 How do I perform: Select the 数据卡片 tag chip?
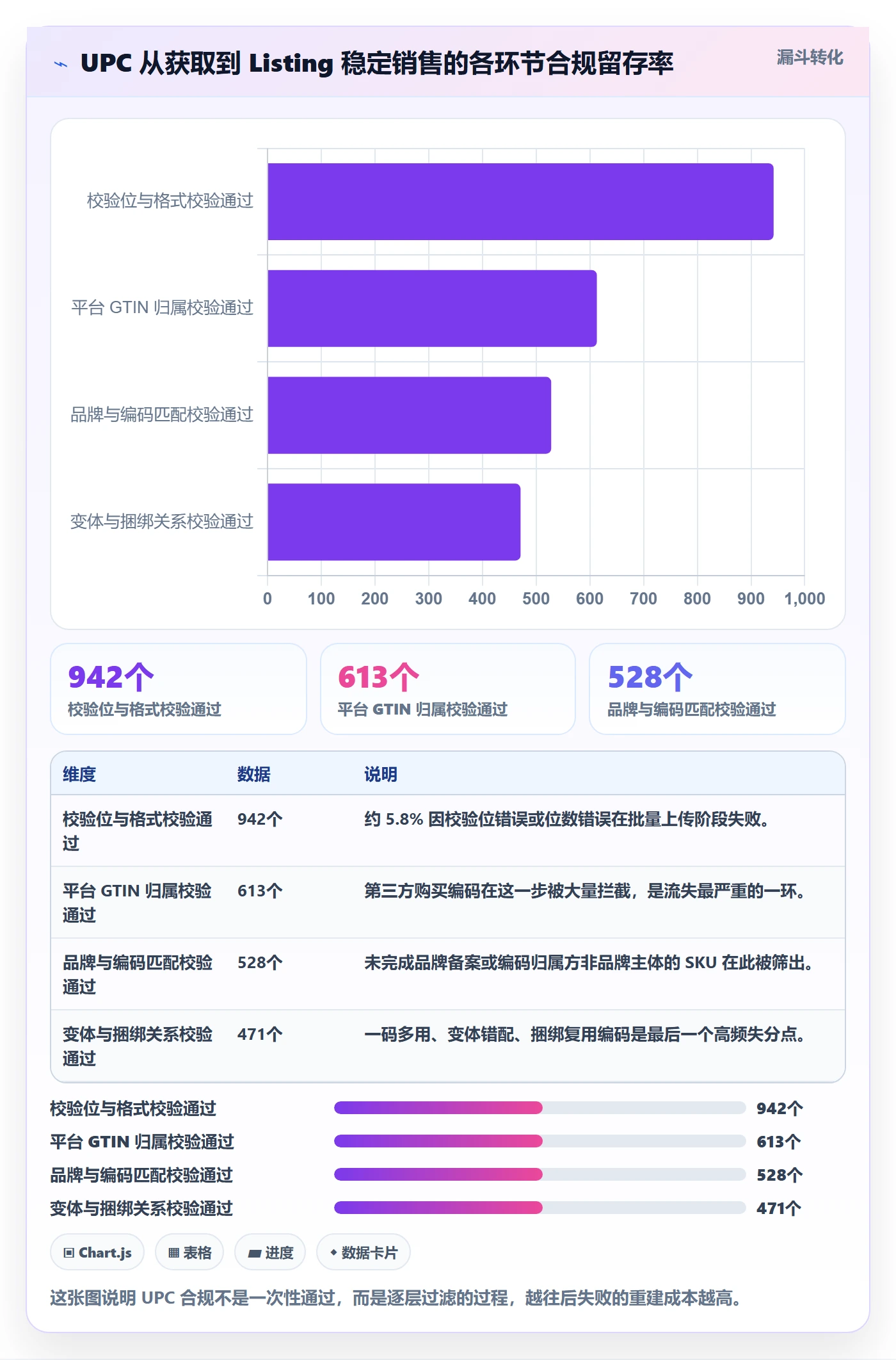click(x=364, y=1252)
